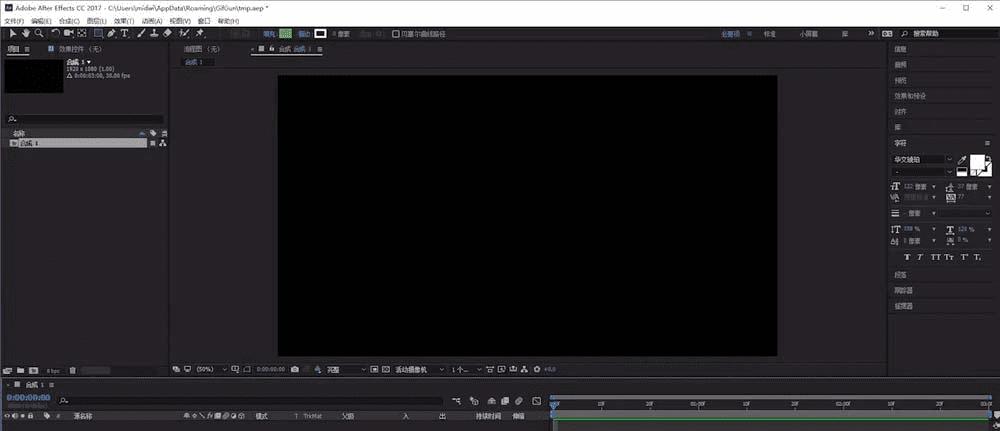Select the Horizontal Type tool
The width and height of the screenshot is (1000, 431).
point(124,33)
